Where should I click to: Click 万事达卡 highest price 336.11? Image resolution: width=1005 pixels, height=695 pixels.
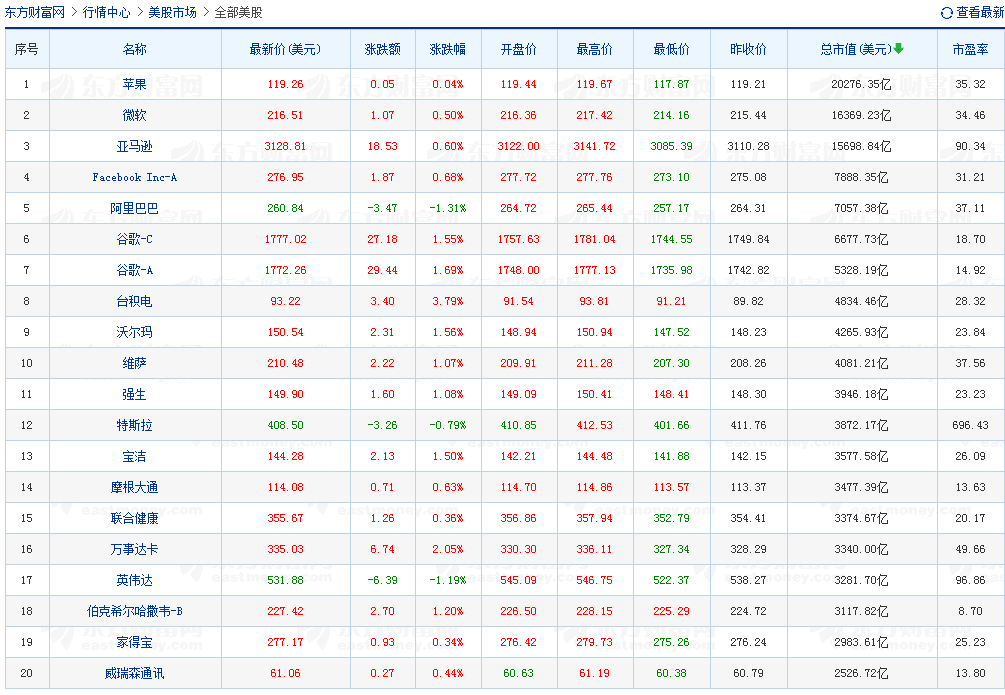(x=594, y=549)
